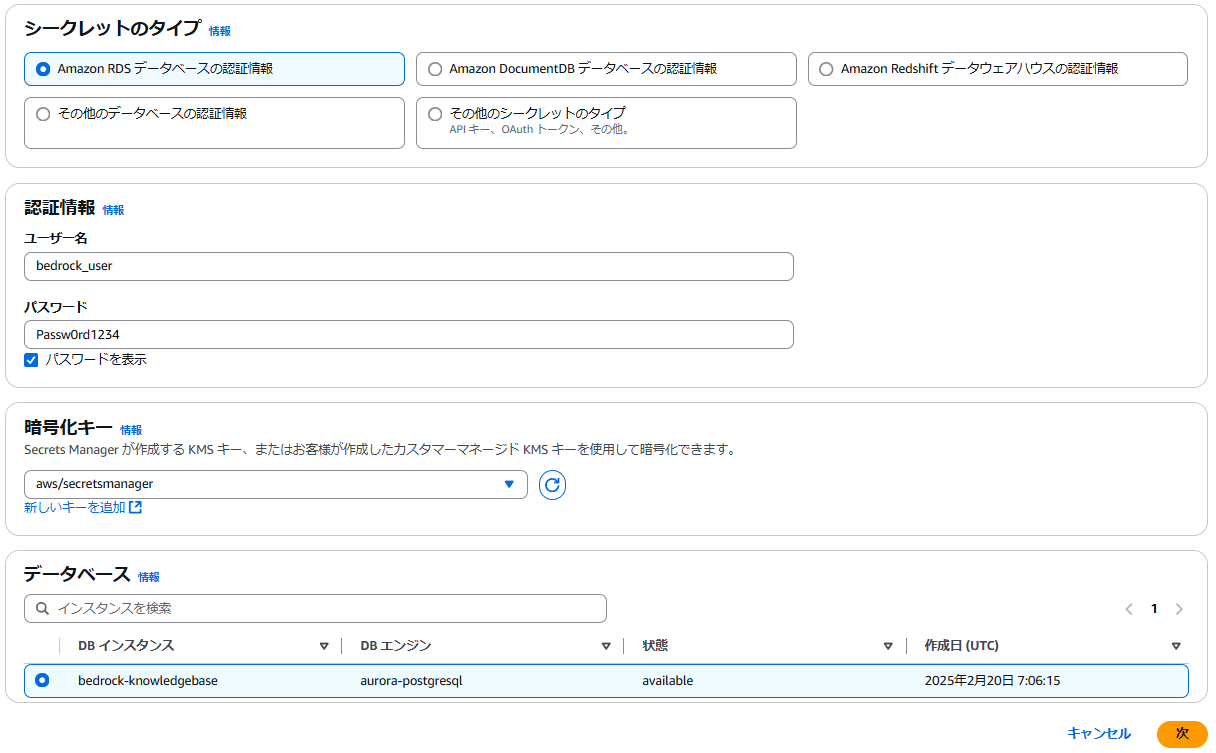Select Amazon RDS database credentials radio
This screenshot has height=753, width=1216.
click(x=43, y=69)
